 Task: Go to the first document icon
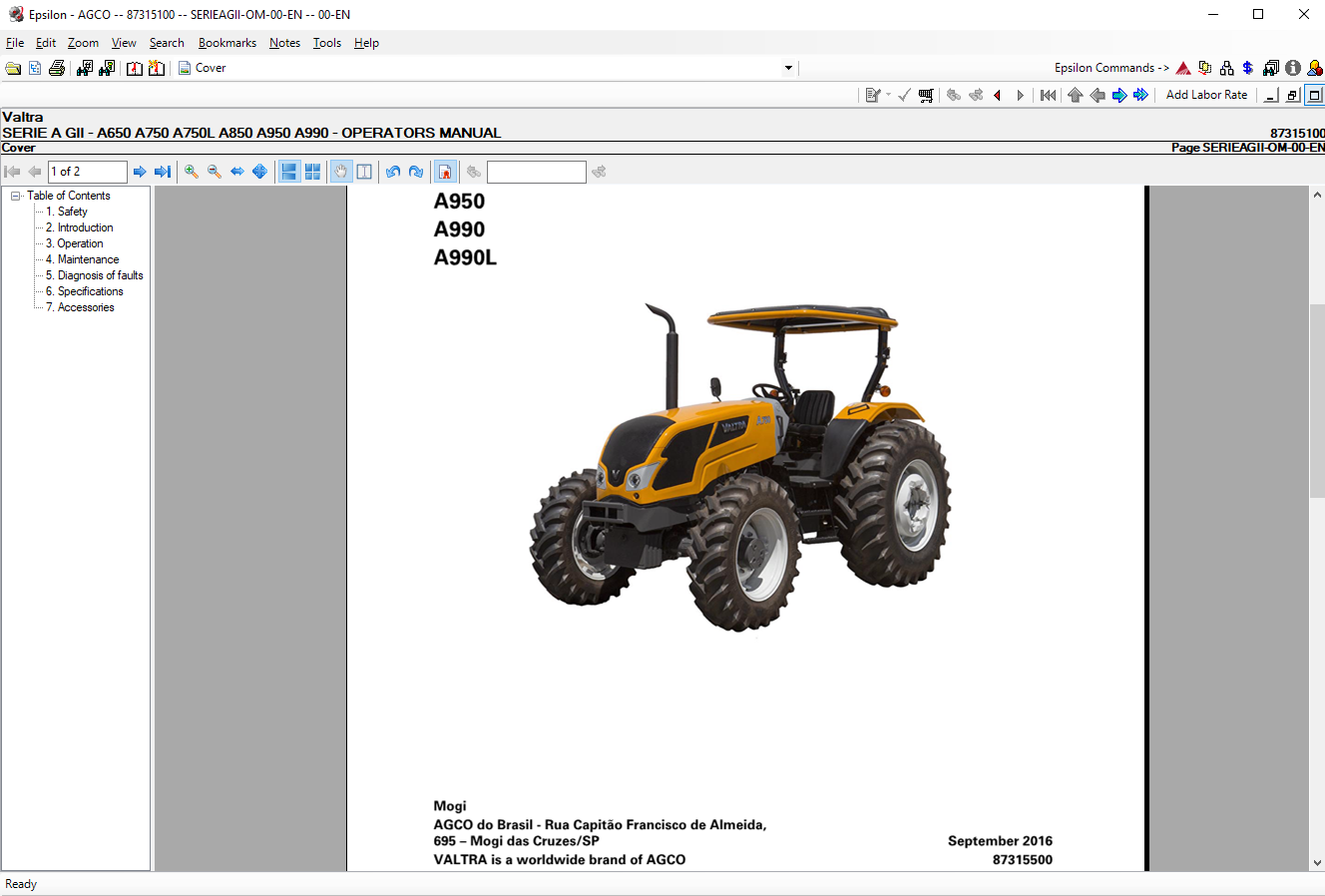point(1048,95)
